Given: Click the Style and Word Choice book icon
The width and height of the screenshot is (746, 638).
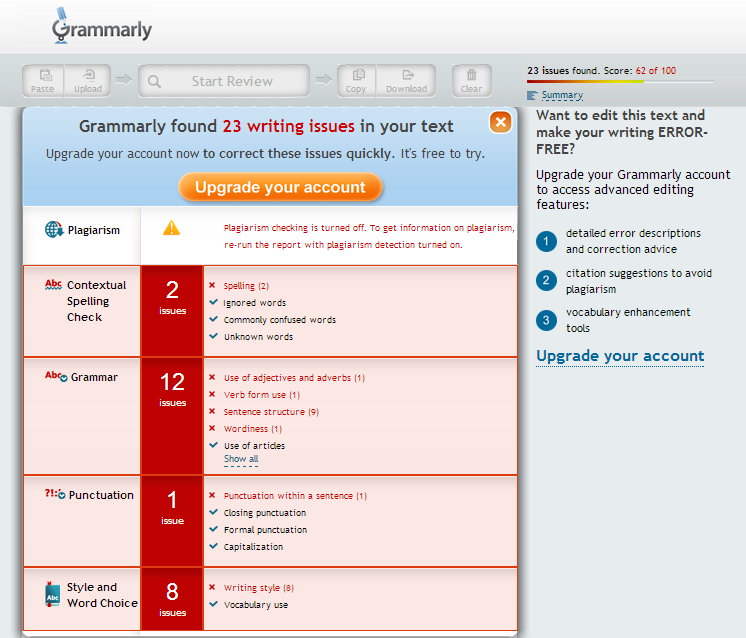Looking at the screenshot, I should click(52, 594).
